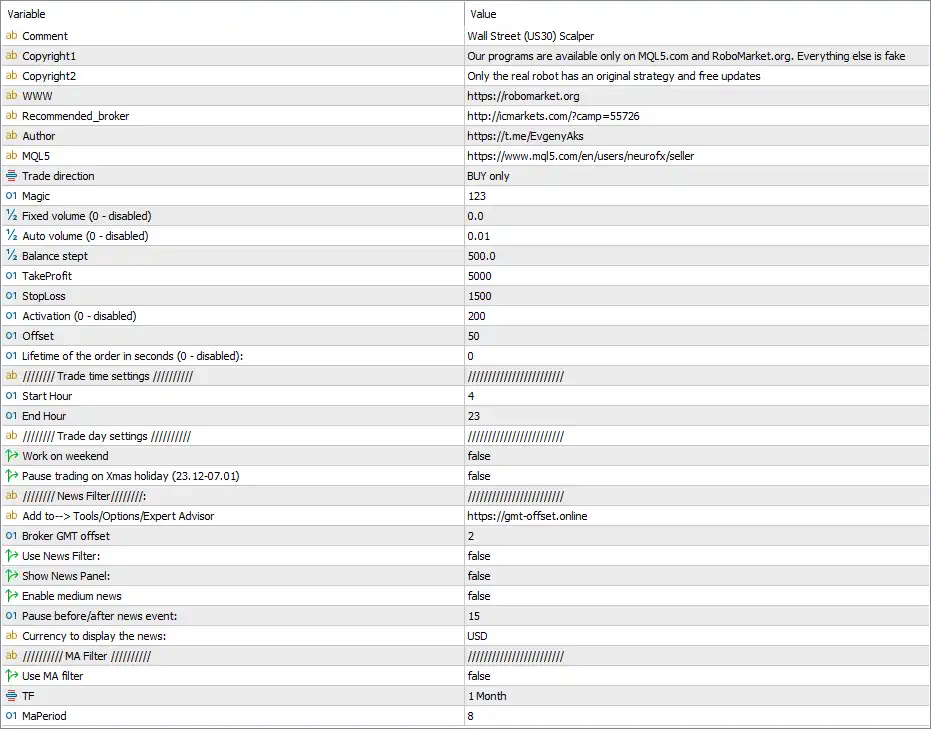931x729 pixels.
Task: Click the enum icon beside Trade direction
Action: [x=11, y=176]
